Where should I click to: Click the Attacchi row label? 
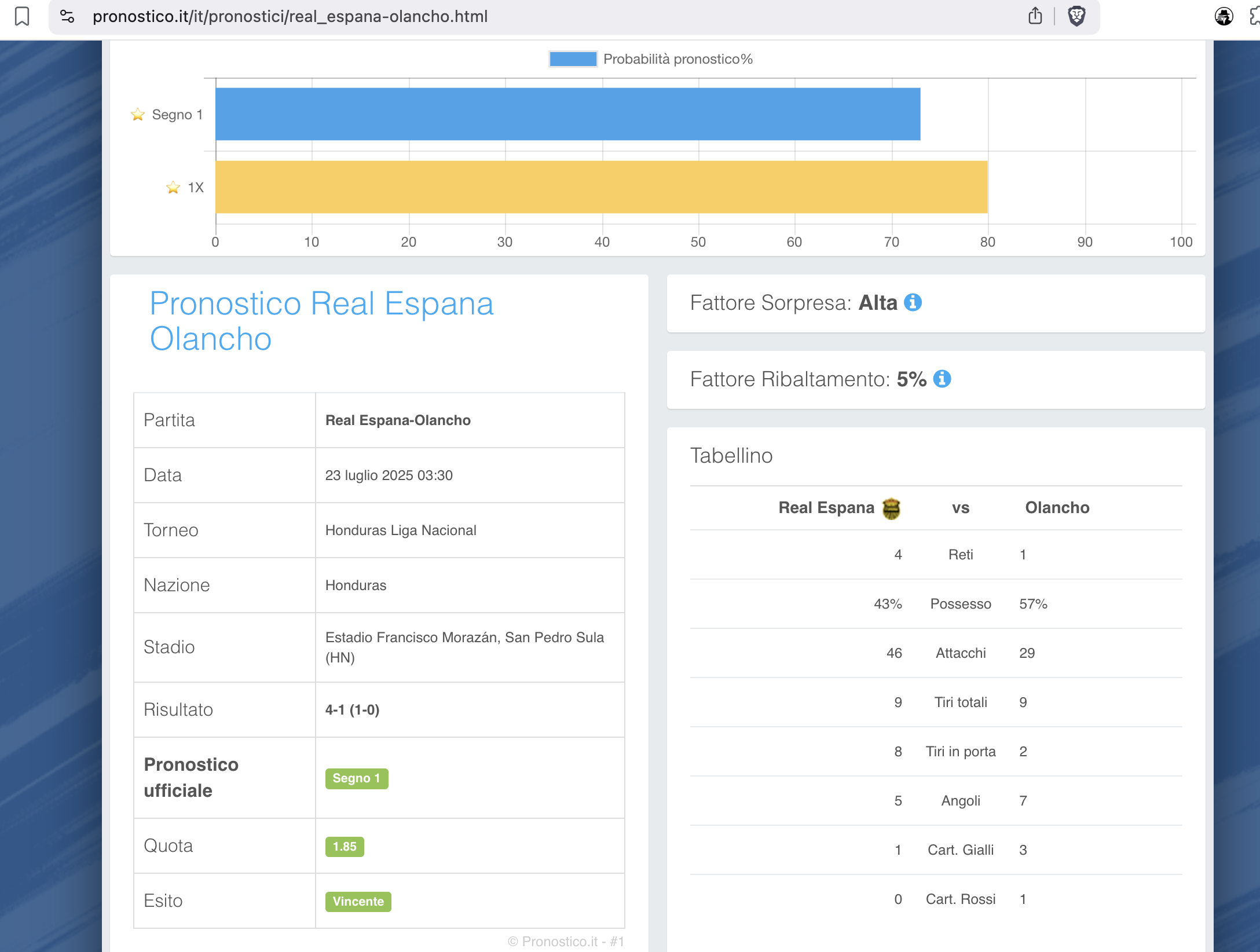click(961, 653)
